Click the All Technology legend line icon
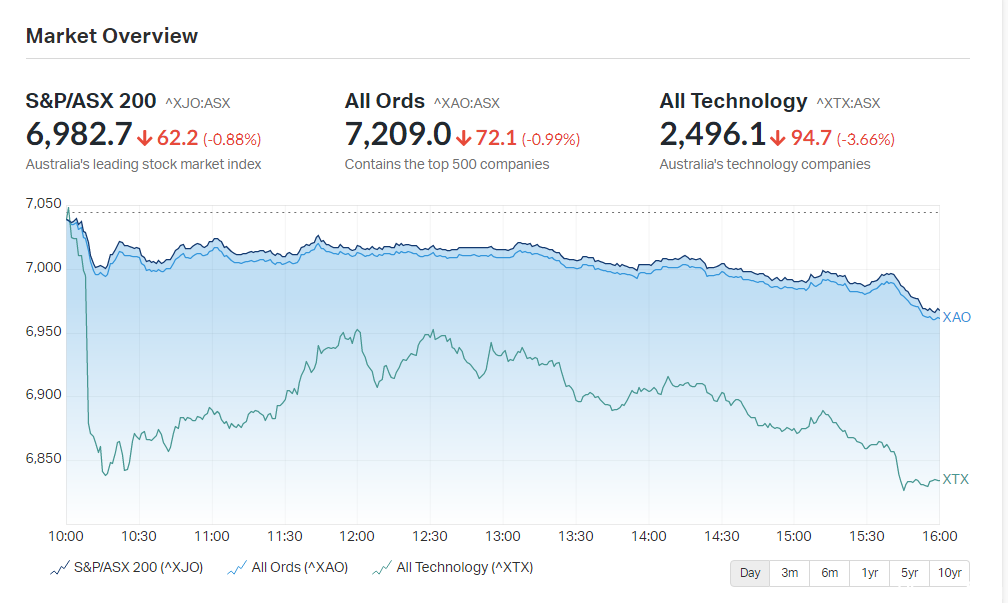 pyautogui.click(x=382, y=568)
